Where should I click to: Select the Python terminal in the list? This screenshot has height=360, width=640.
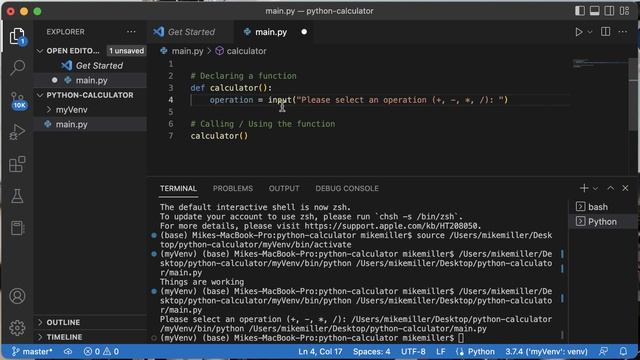click(x=602, y=222)
